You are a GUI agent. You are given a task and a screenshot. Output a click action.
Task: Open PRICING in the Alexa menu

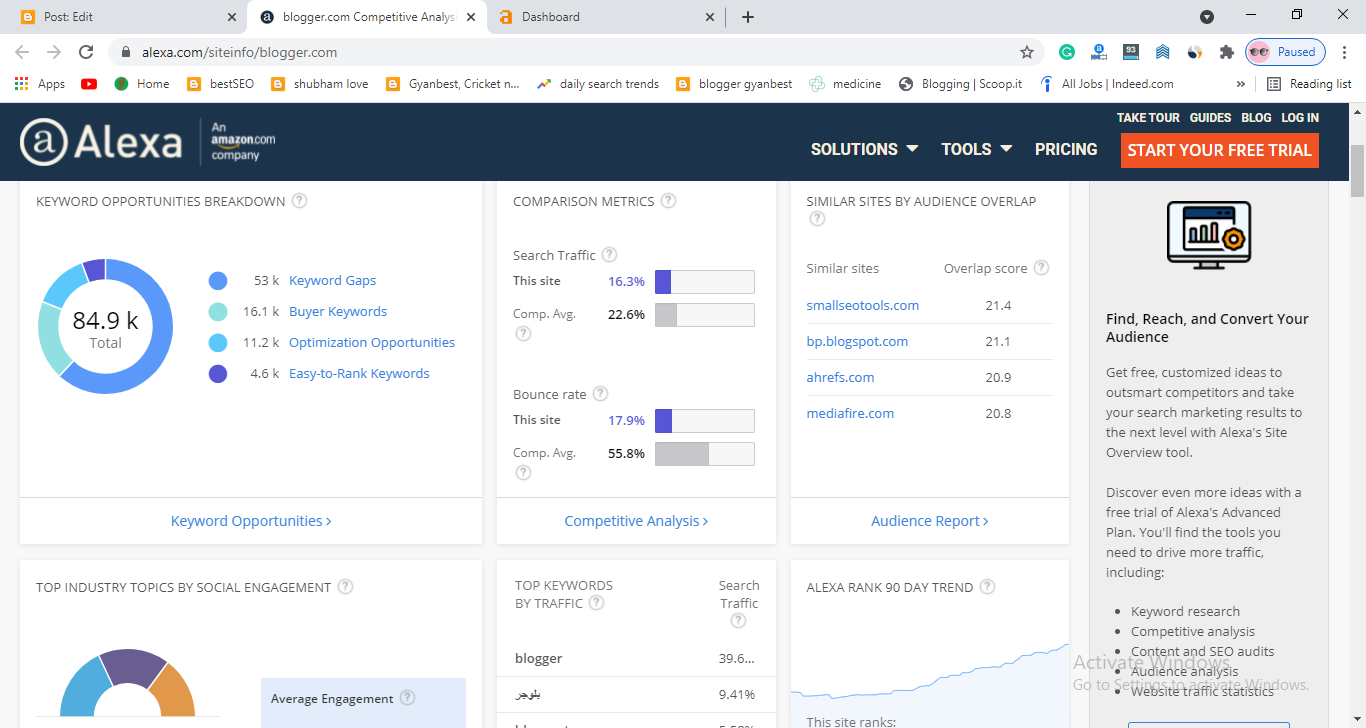point(1066,149)
